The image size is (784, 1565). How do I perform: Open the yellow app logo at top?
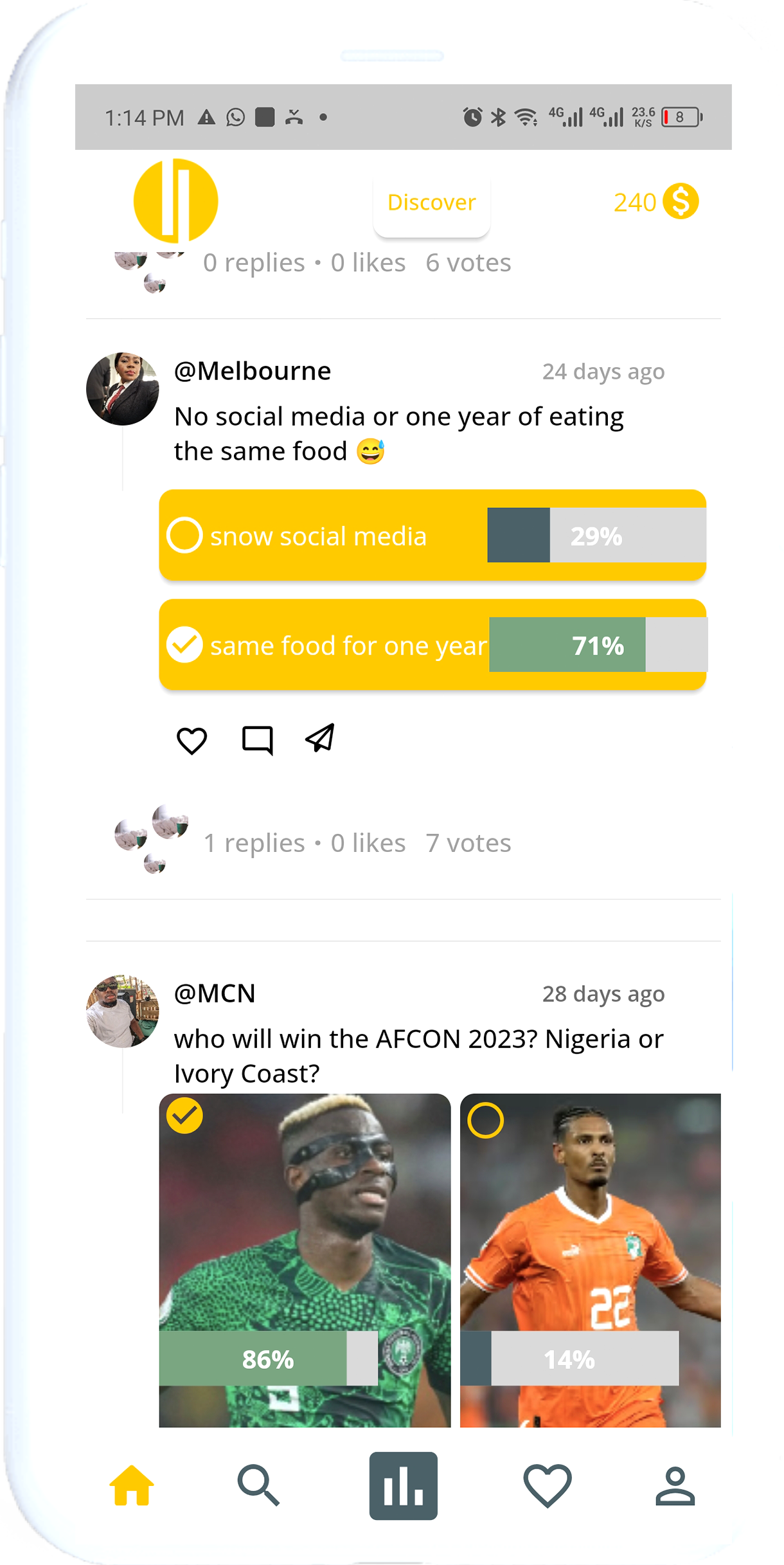click(x=175, y=201)
